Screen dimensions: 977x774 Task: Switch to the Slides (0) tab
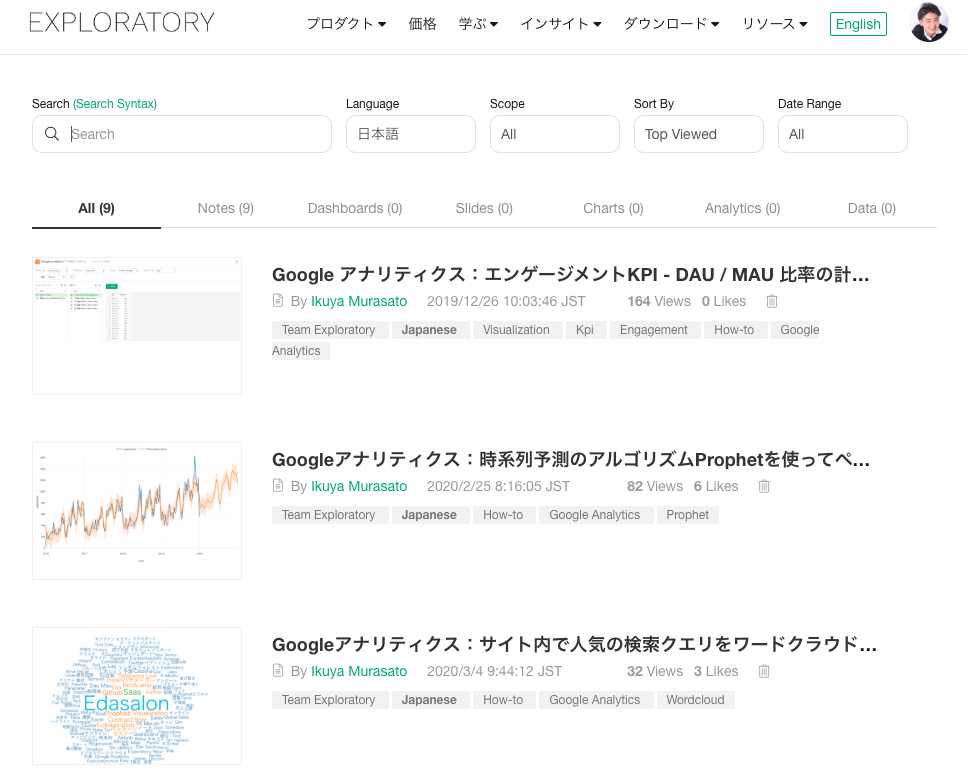(x=484, y=209)
